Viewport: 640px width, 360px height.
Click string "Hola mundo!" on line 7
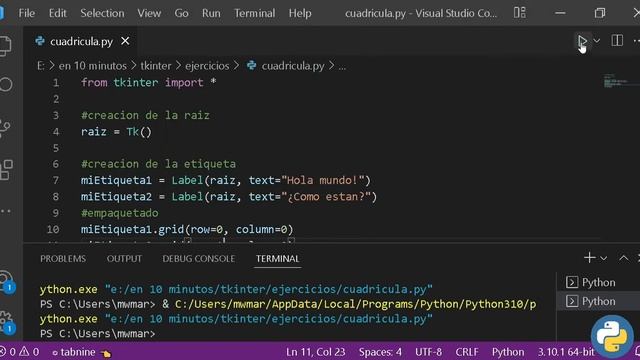(322, 180)
